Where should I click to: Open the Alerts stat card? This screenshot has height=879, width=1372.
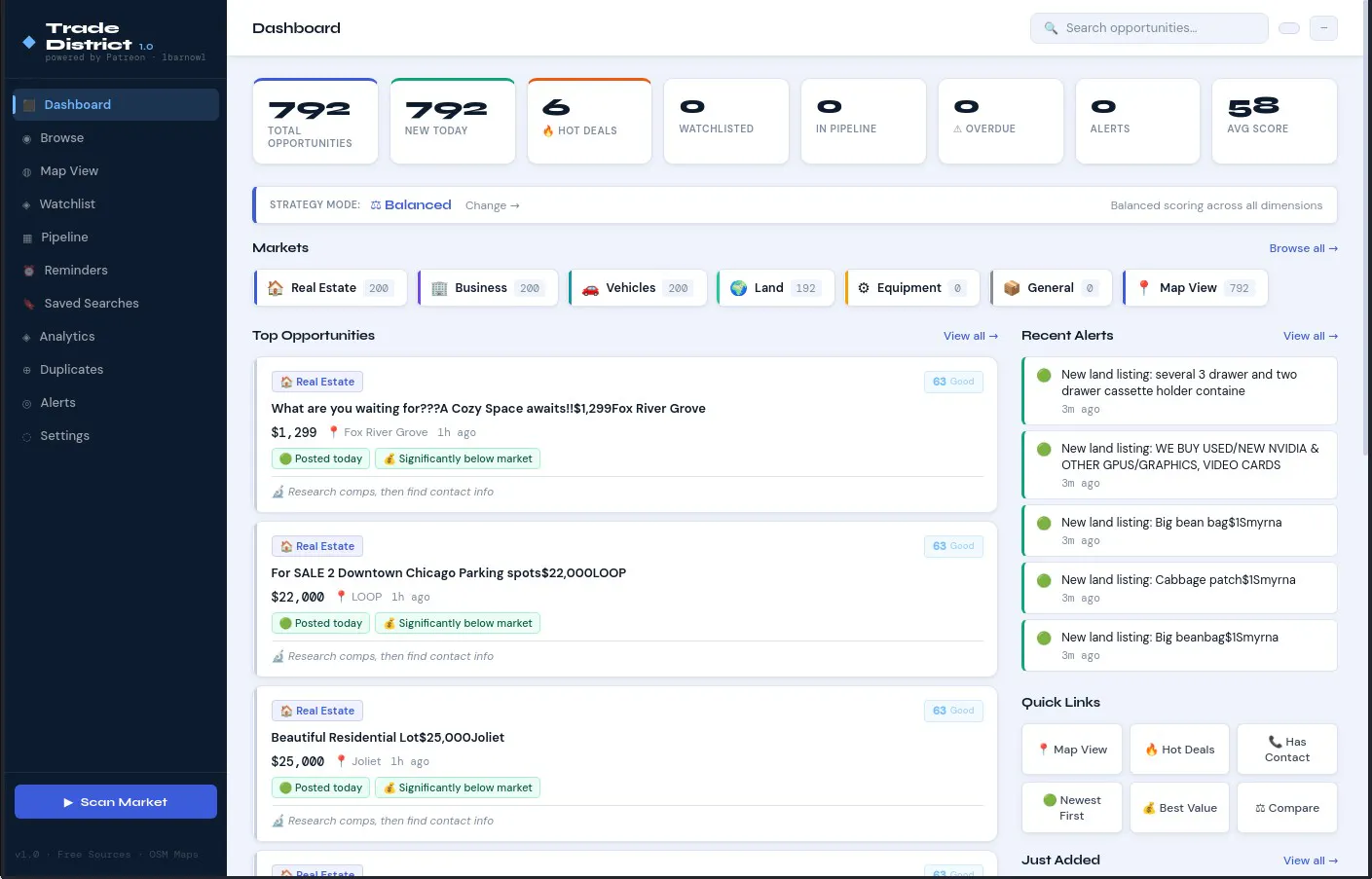[x=1137, y=122]
